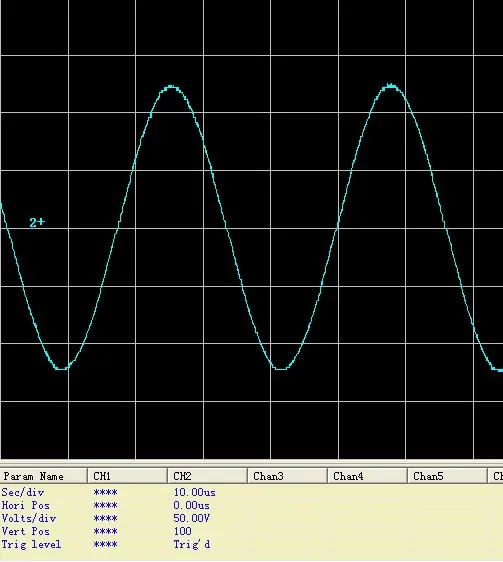Select the 10.00us Sec/div value for CH2
Image resolution: width=503 pixels, height=562 pixels.
coord(195,492)
